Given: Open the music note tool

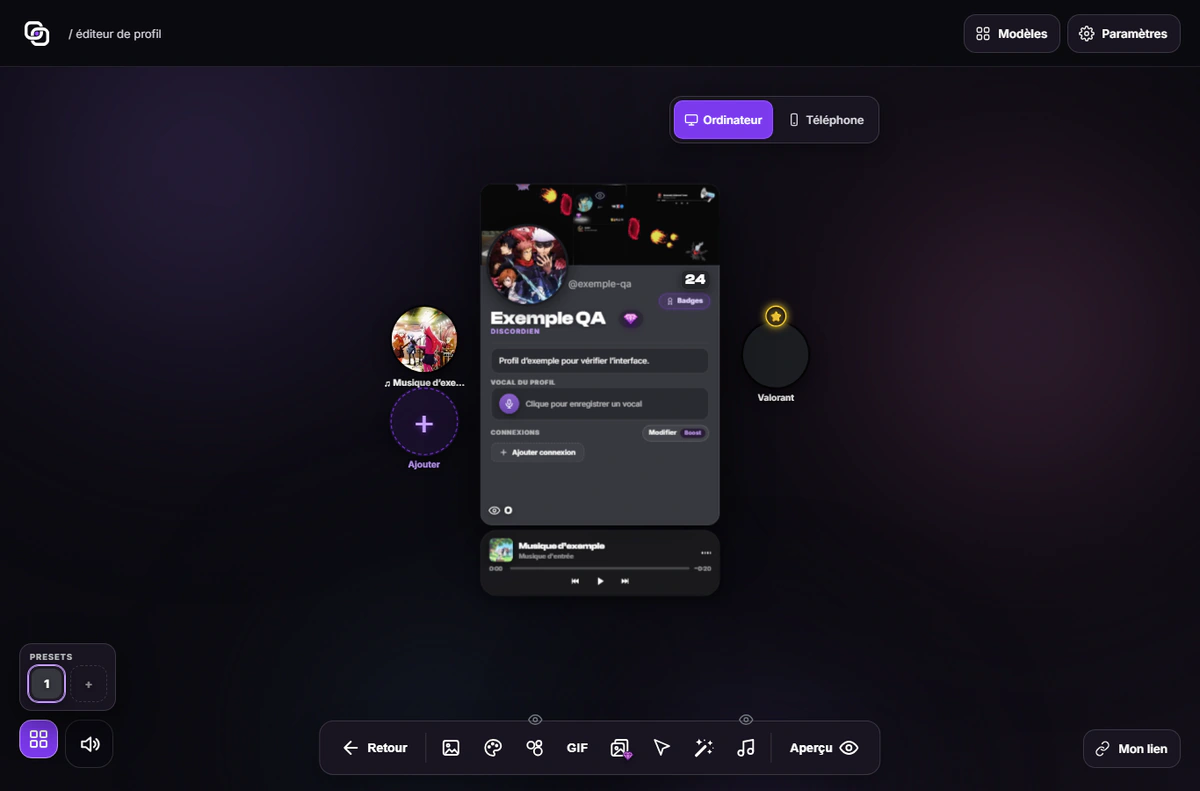Looking at the screenshot, I should [x=746, y=748].
